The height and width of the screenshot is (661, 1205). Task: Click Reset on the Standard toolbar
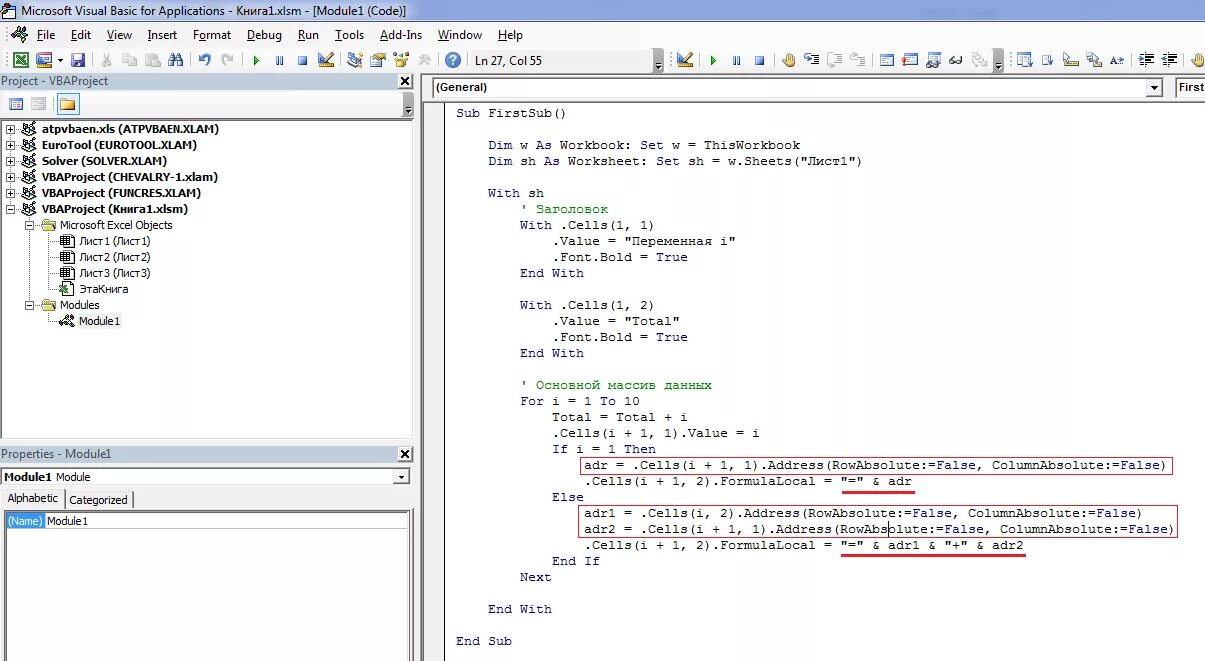pos(302,60)
